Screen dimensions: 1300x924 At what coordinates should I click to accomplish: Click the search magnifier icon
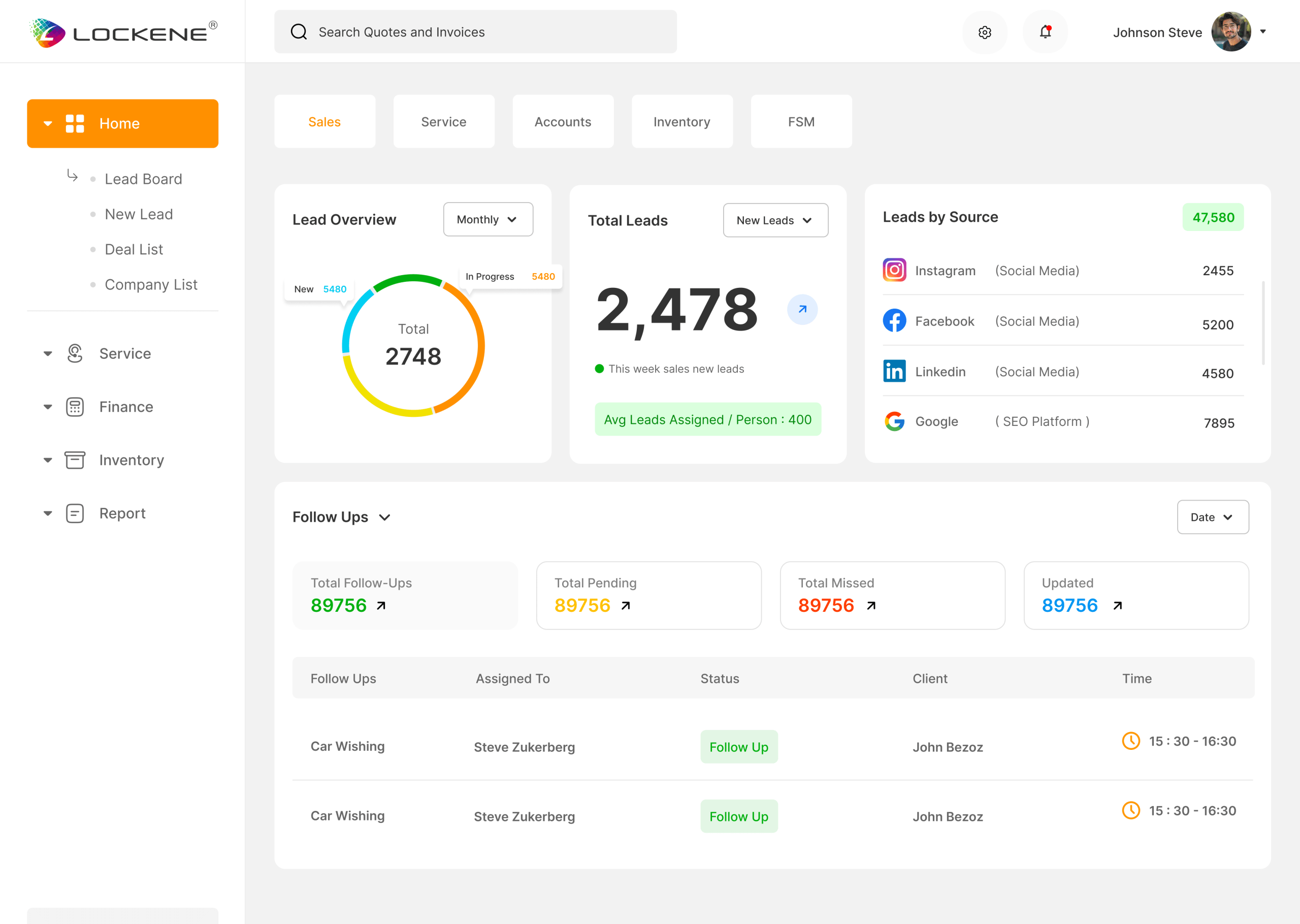[x=299, y=32]
